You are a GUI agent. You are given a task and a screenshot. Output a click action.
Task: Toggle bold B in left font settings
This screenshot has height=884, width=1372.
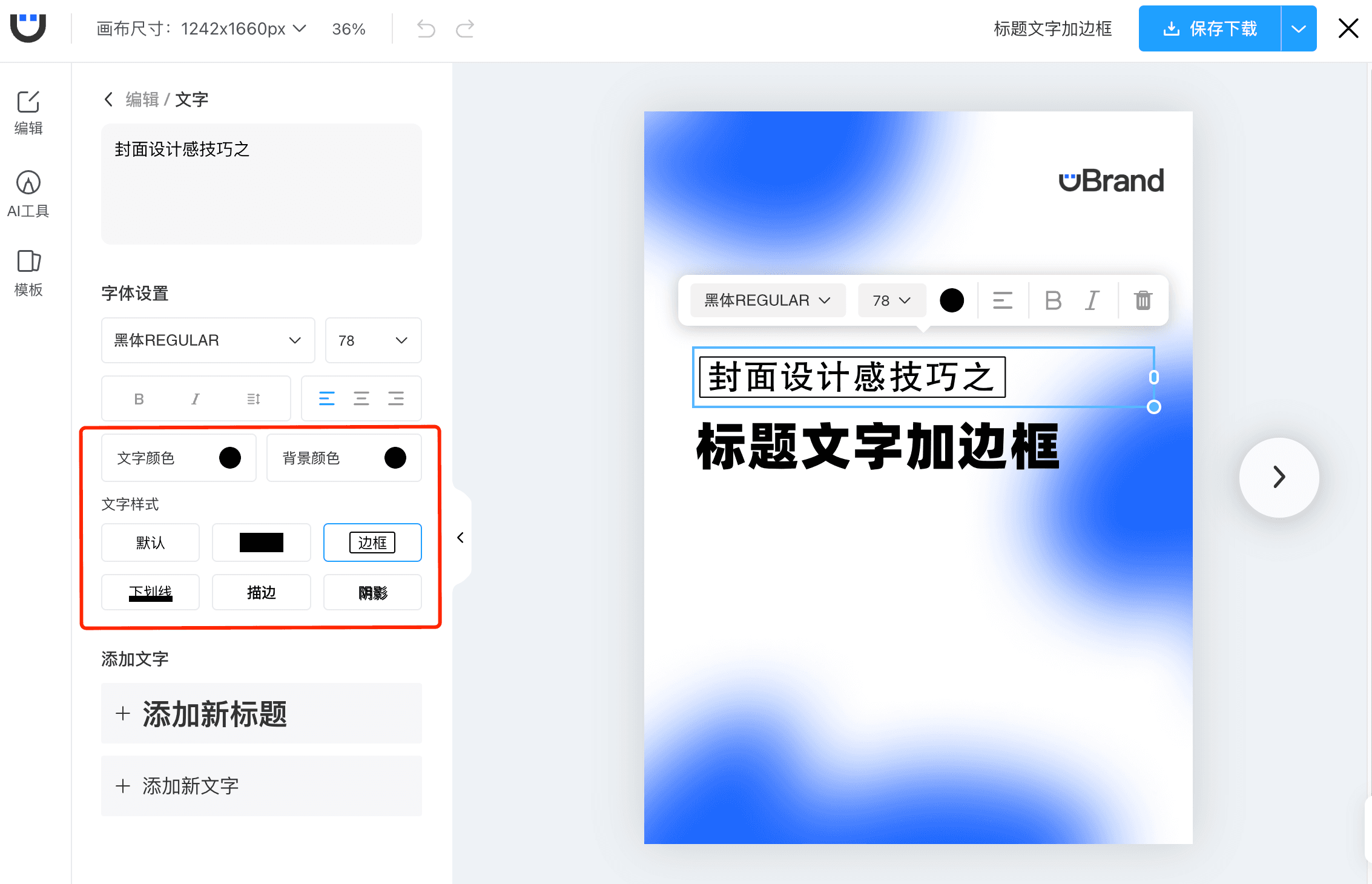[x=139, y=399]
